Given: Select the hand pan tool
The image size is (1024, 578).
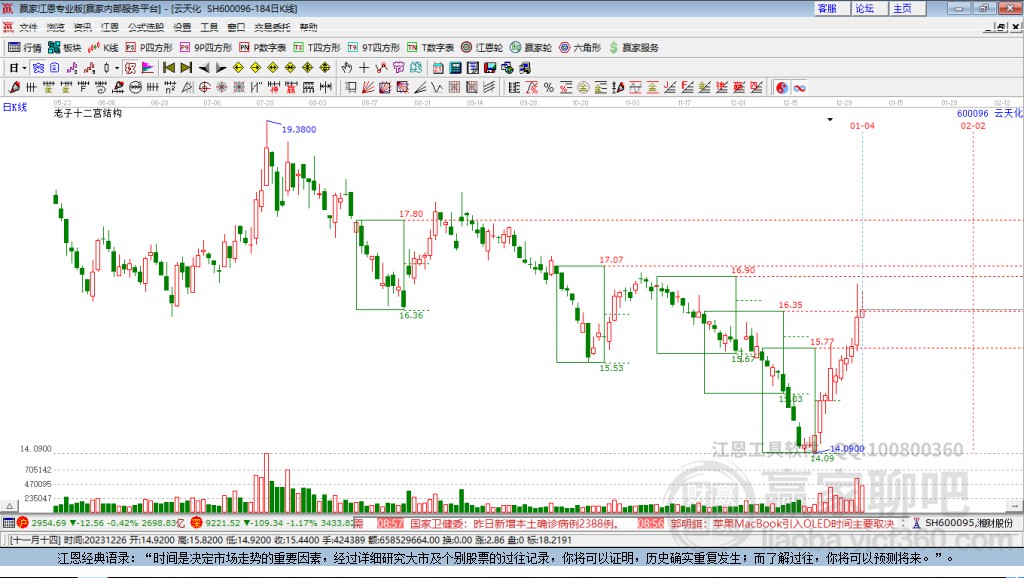Looking at the screenshot, I should (347, 68).
